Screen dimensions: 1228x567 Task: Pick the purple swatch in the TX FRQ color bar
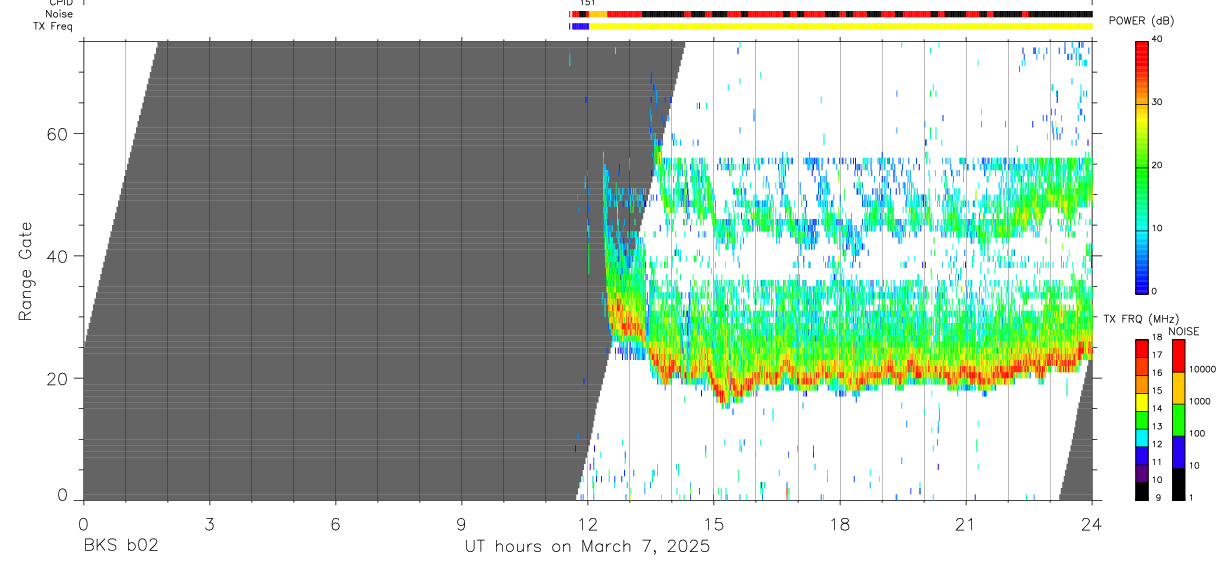tap(1142, 473)
